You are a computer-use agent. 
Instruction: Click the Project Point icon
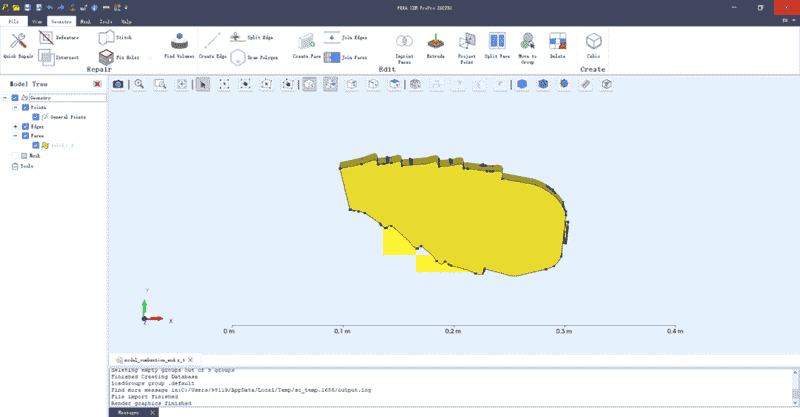click(467, 48)
